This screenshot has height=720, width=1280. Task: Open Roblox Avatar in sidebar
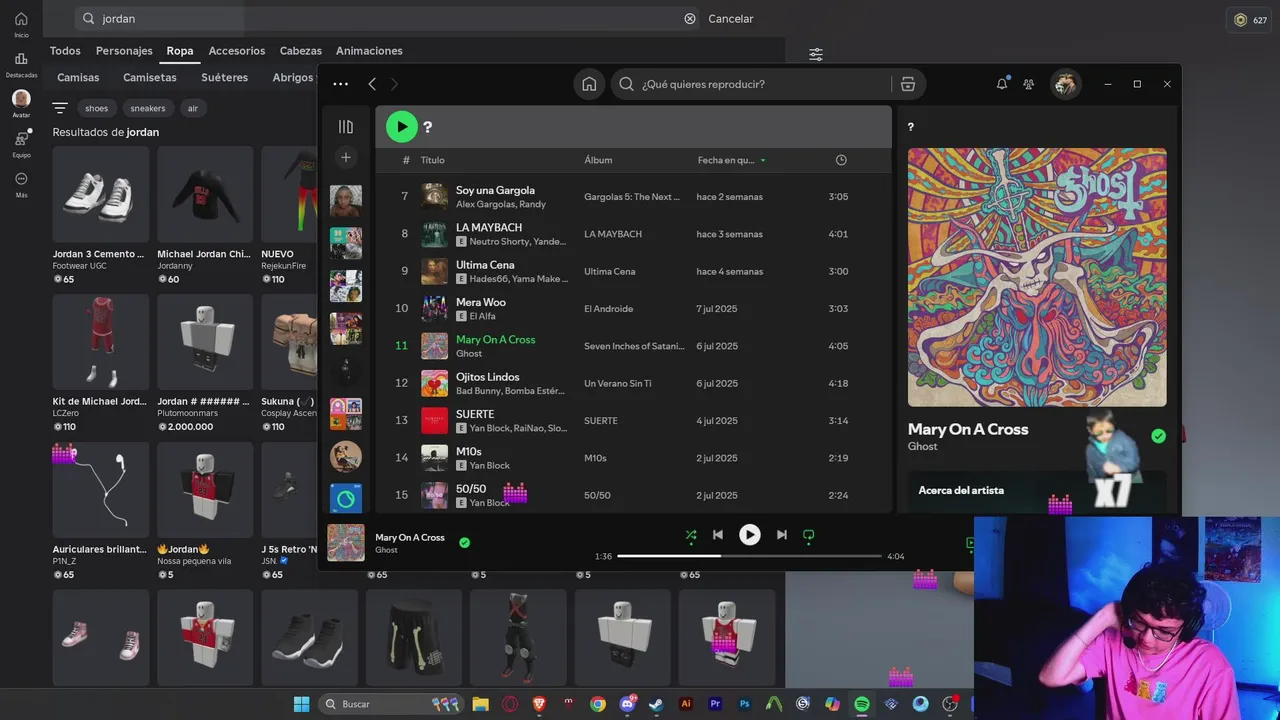pyautogui.click(x=21, y=103)
